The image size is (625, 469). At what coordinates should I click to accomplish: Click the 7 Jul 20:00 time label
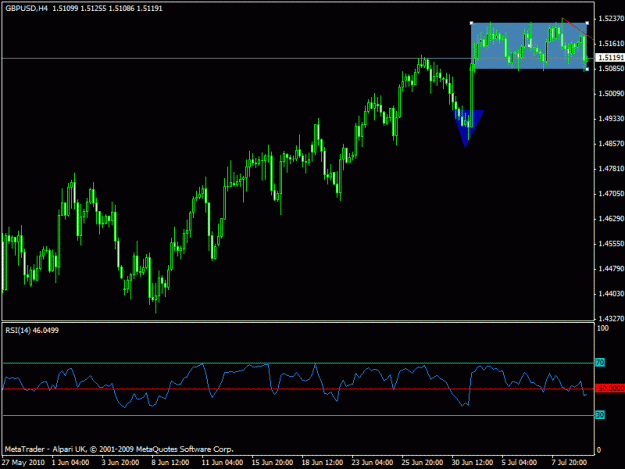569,462
